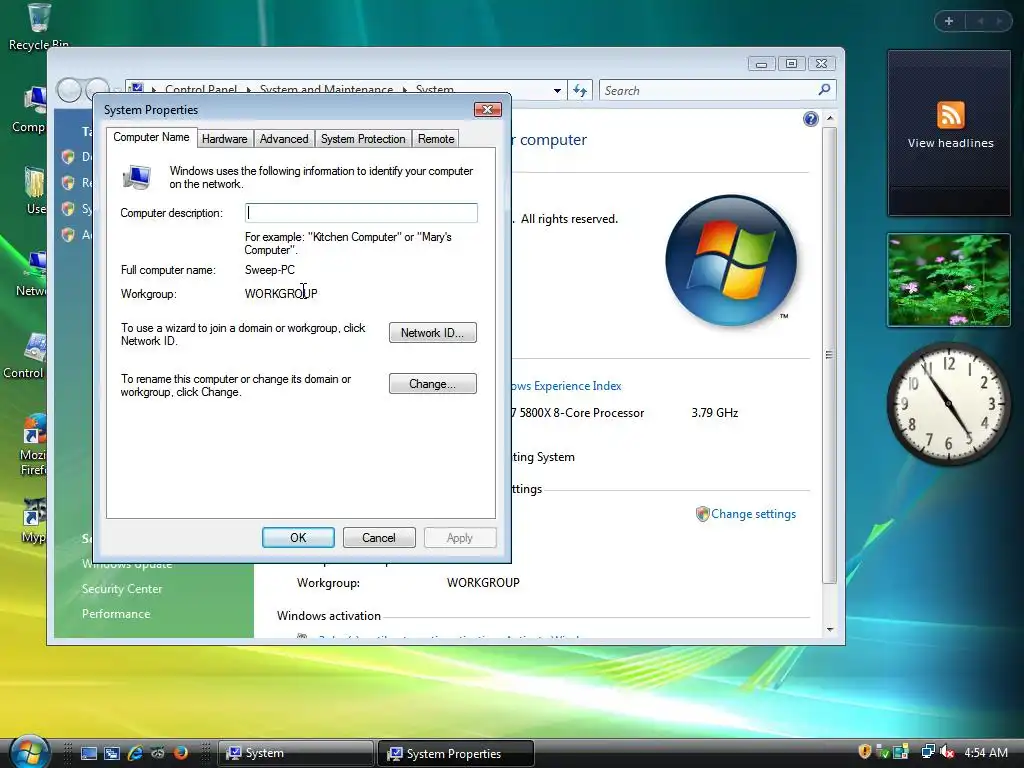This screenshot has width=1024, height=768.
Task: Click the analog clock gadget
Action: coord(949,404)
